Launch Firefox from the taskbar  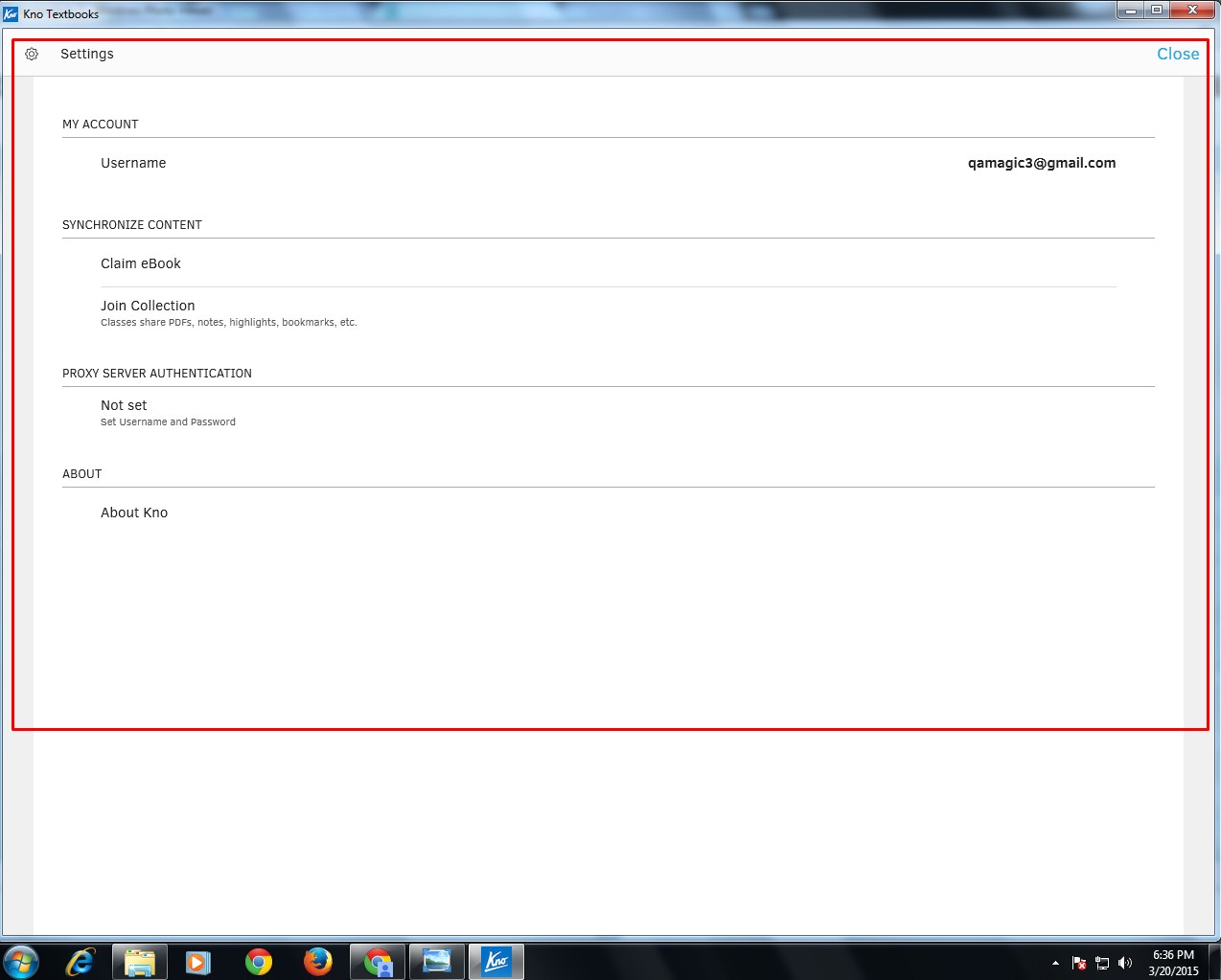pyautogui.click(x=318, y=961)
